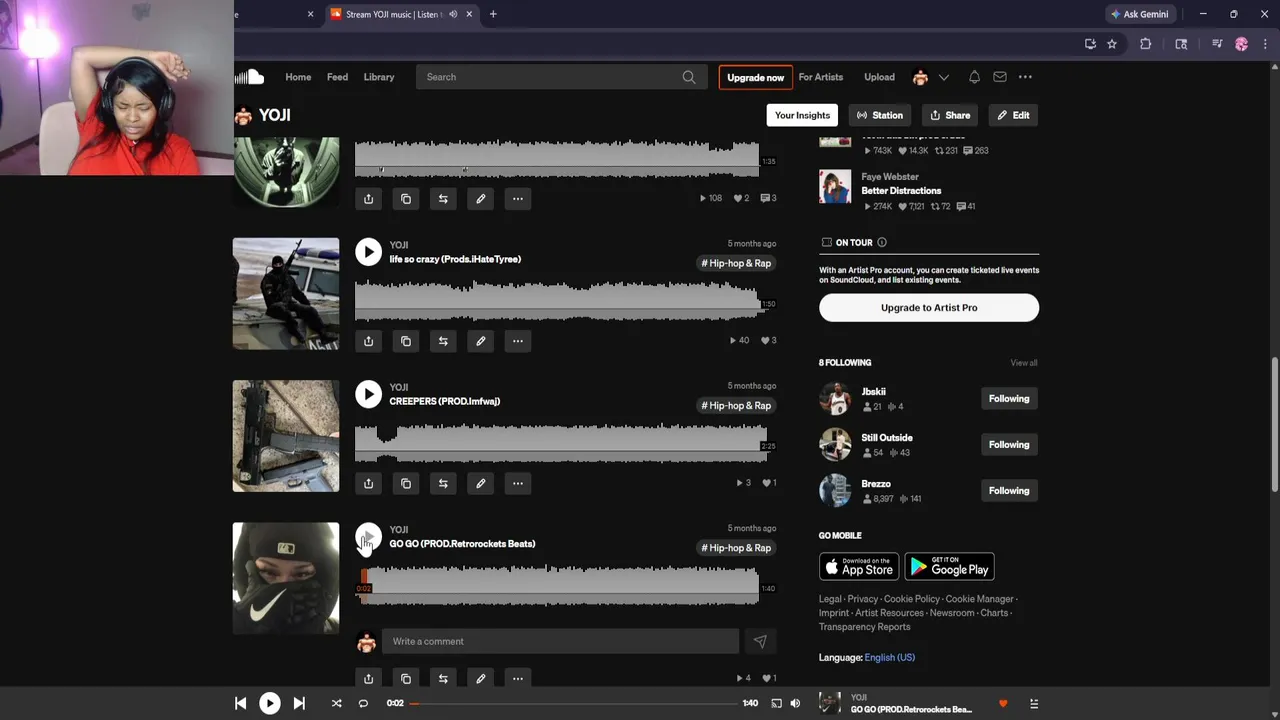Open the Upload page

tap(880, 77)
